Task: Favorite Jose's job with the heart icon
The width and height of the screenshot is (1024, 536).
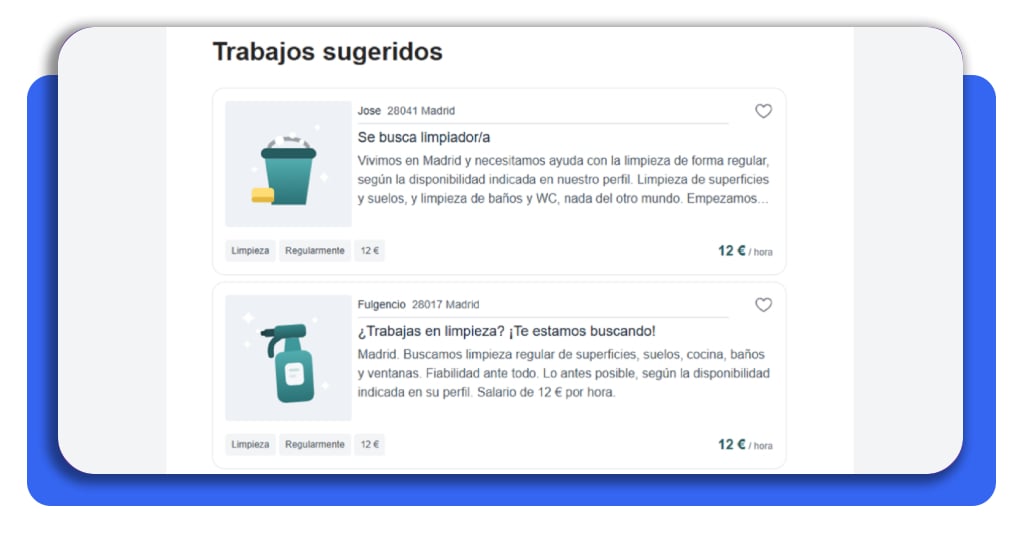Action: pos(763,111)
